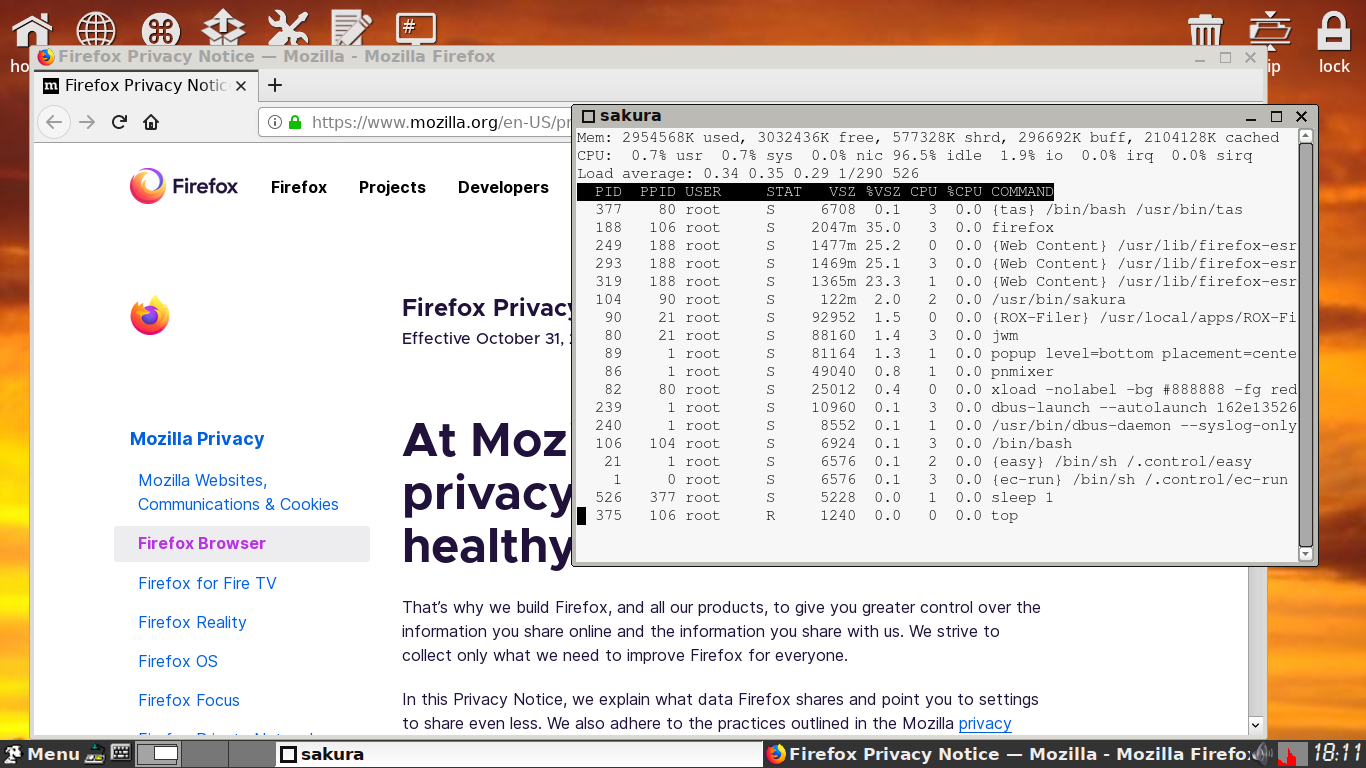This screenshot has width=1366, height=768.
Task: Open the Projects navigation menu
Action: click(x=392, y=187)
